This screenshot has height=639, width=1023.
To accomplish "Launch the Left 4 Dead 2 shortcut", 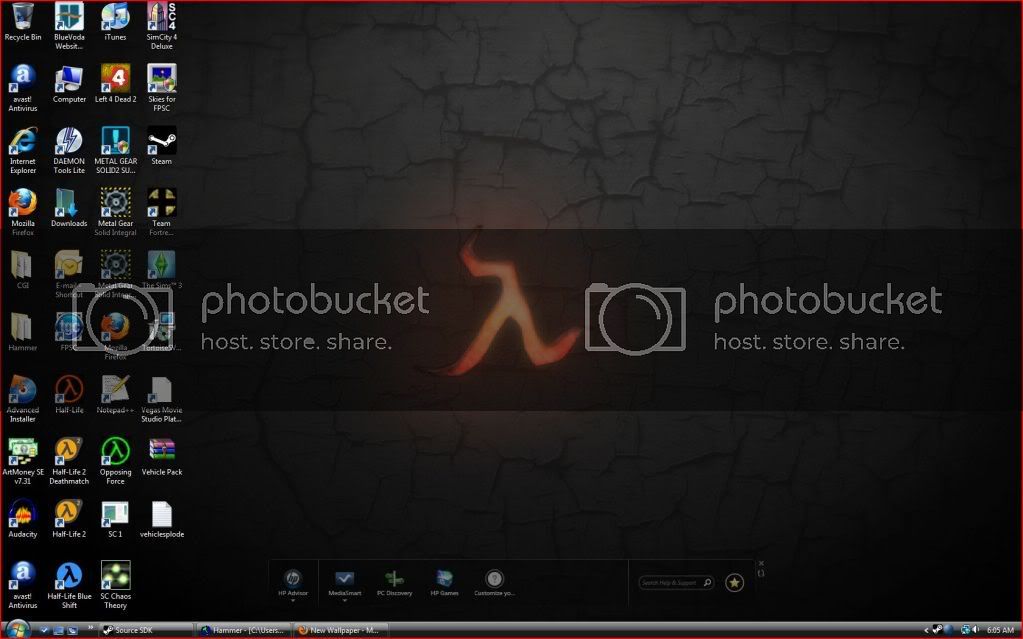I will coord(115,84).
